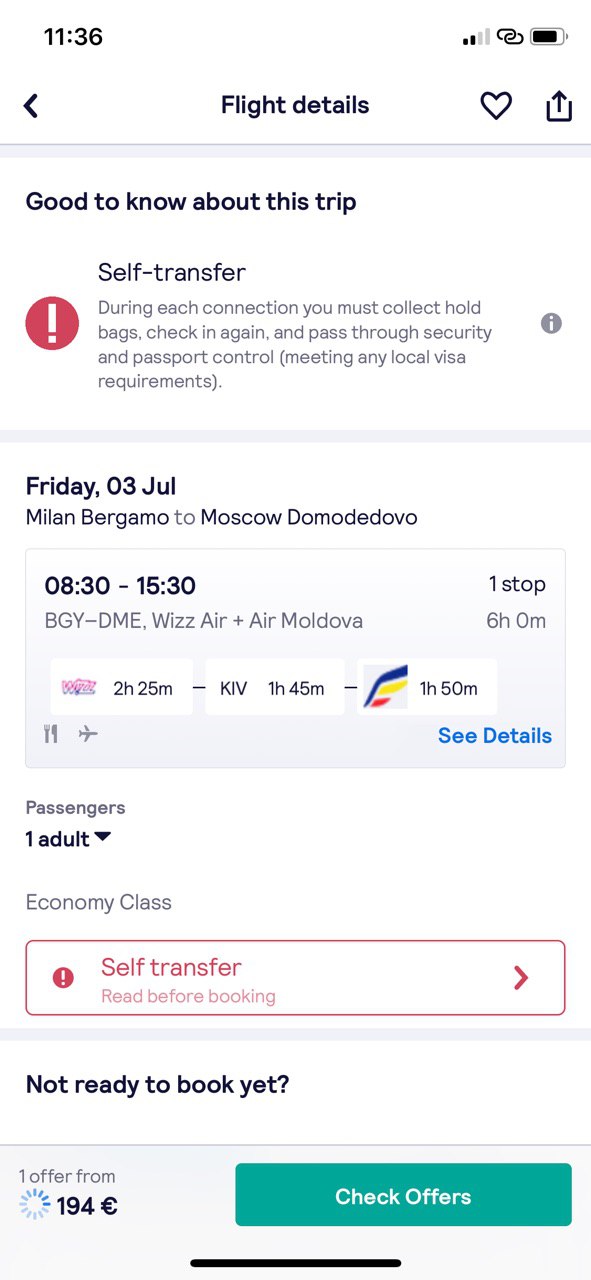
Task: Open Self transfer Read before booking
Action: [295, 978]
